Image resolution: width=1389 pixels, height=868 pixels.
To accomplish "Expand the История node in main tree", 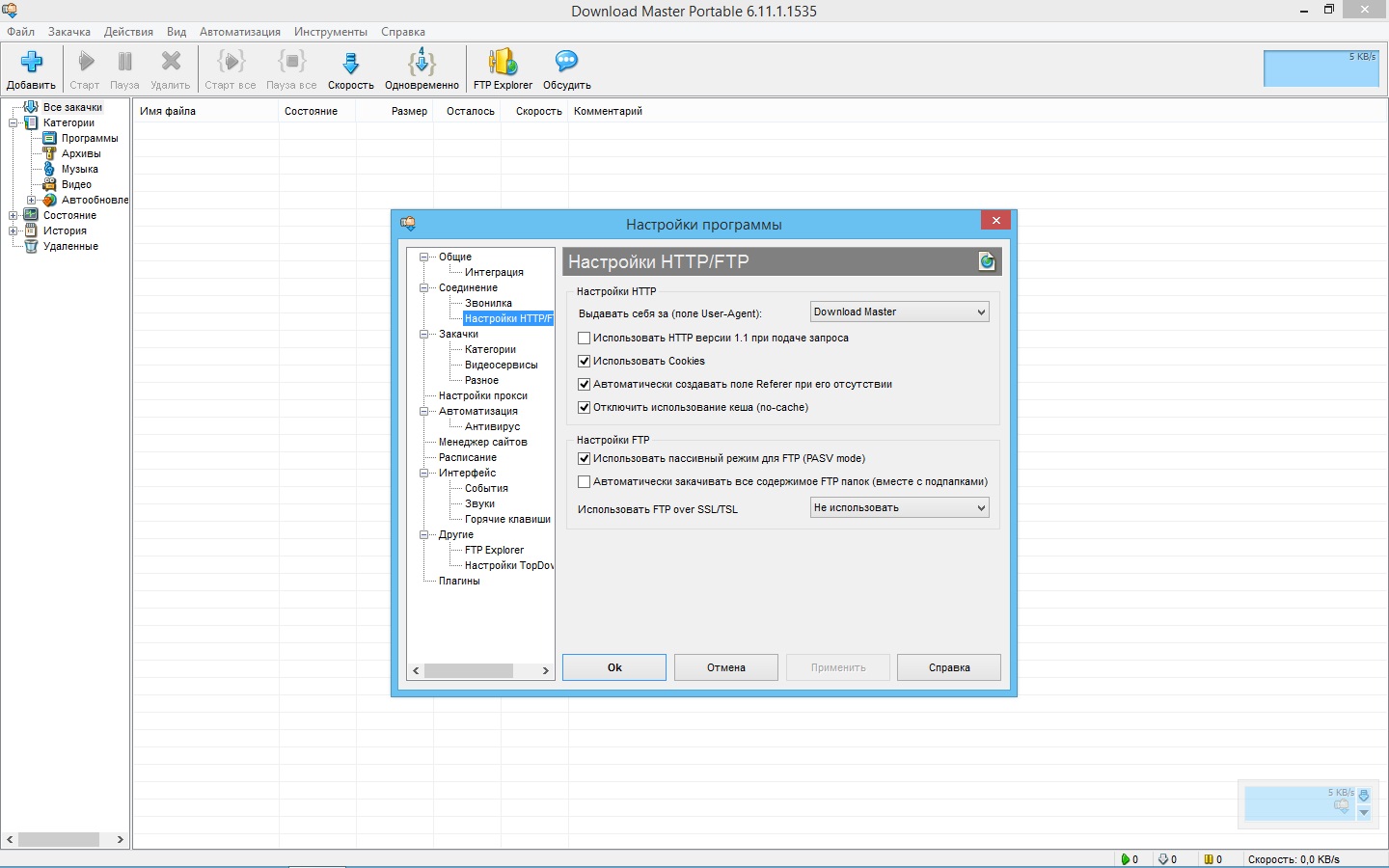I will [x=13, y=231].
